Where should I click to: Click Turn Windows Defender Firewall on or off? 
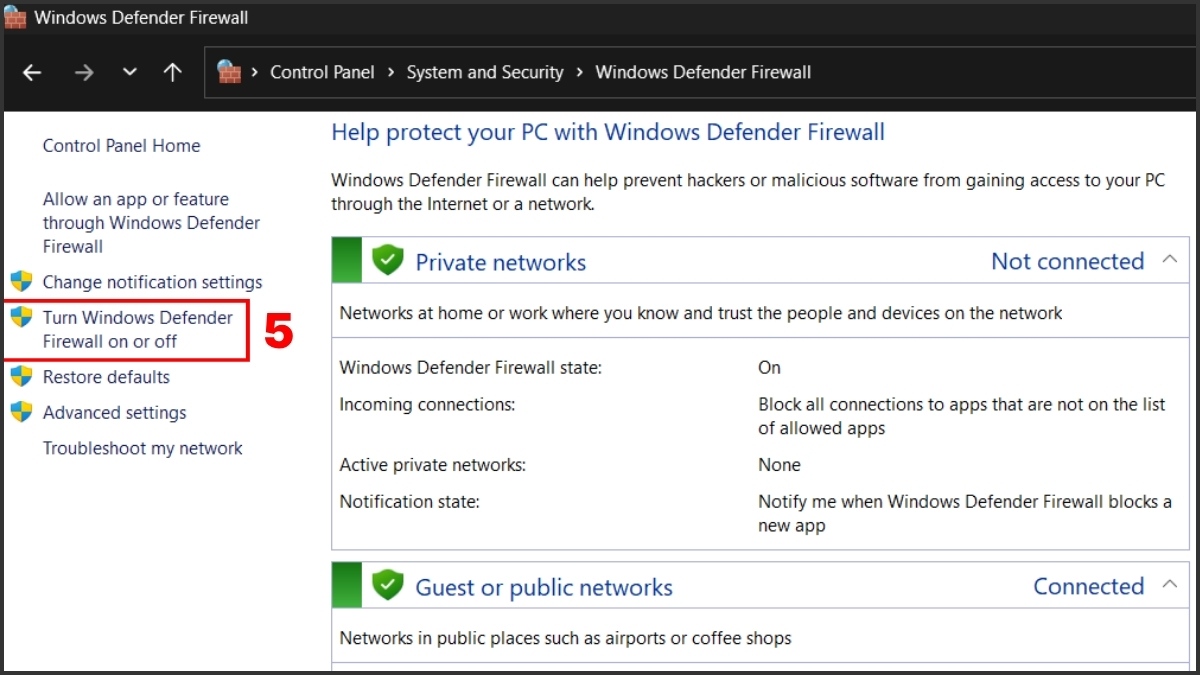click(137, 329)
